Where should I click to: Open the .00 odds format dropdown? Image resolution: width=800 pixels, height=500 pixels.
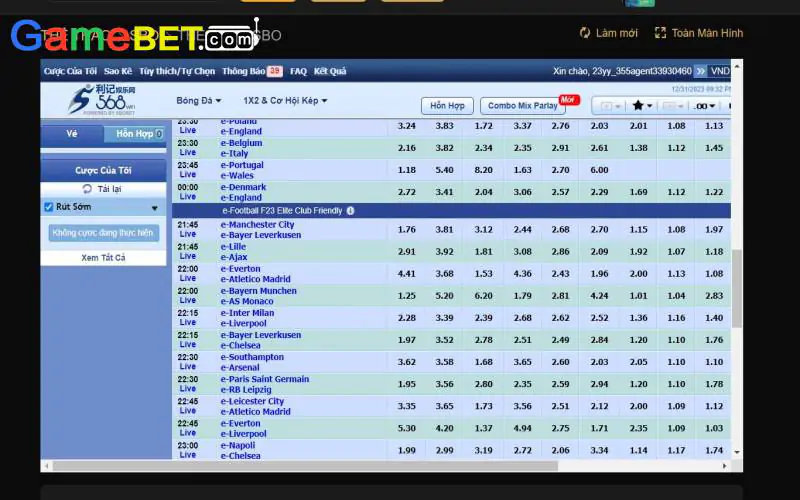point(705,105)
